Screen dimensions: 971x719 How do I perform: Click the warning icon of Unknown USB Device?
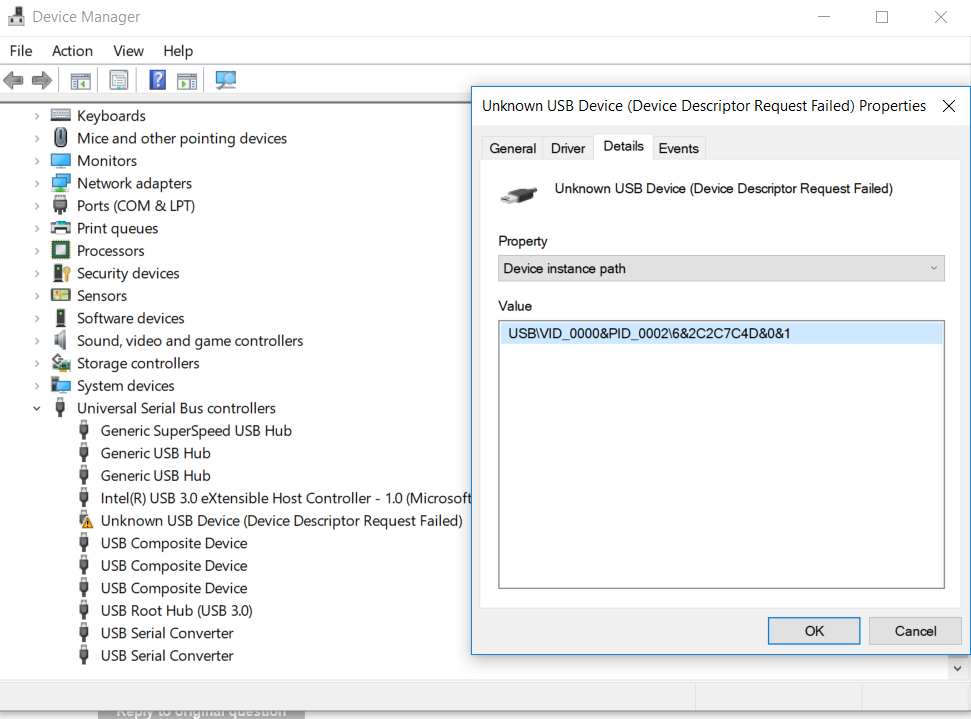point(86,520)
